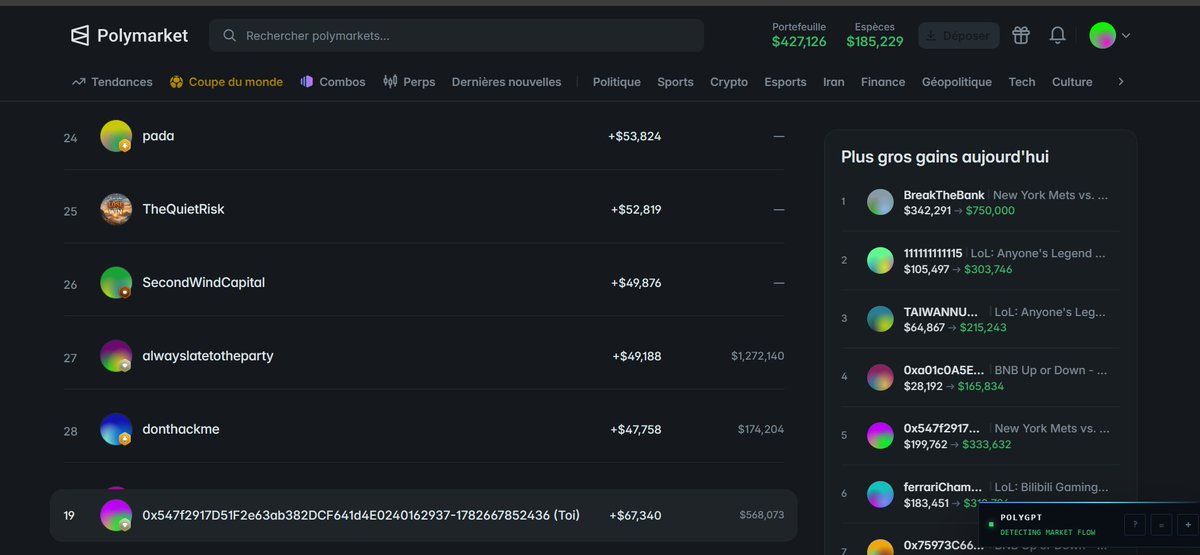Open the Espèces $185,229 balance

pos(875,35)
